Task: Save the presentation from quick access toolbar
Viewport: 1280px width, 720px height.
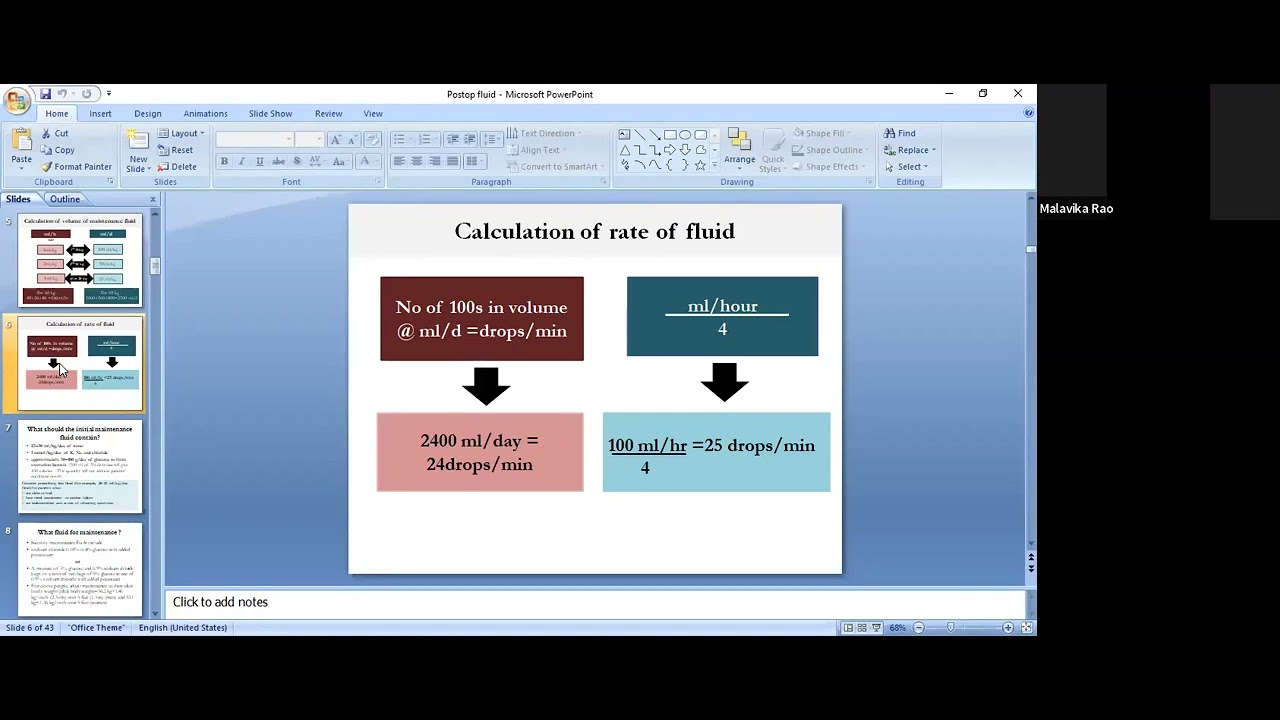Action: point(45,94)
